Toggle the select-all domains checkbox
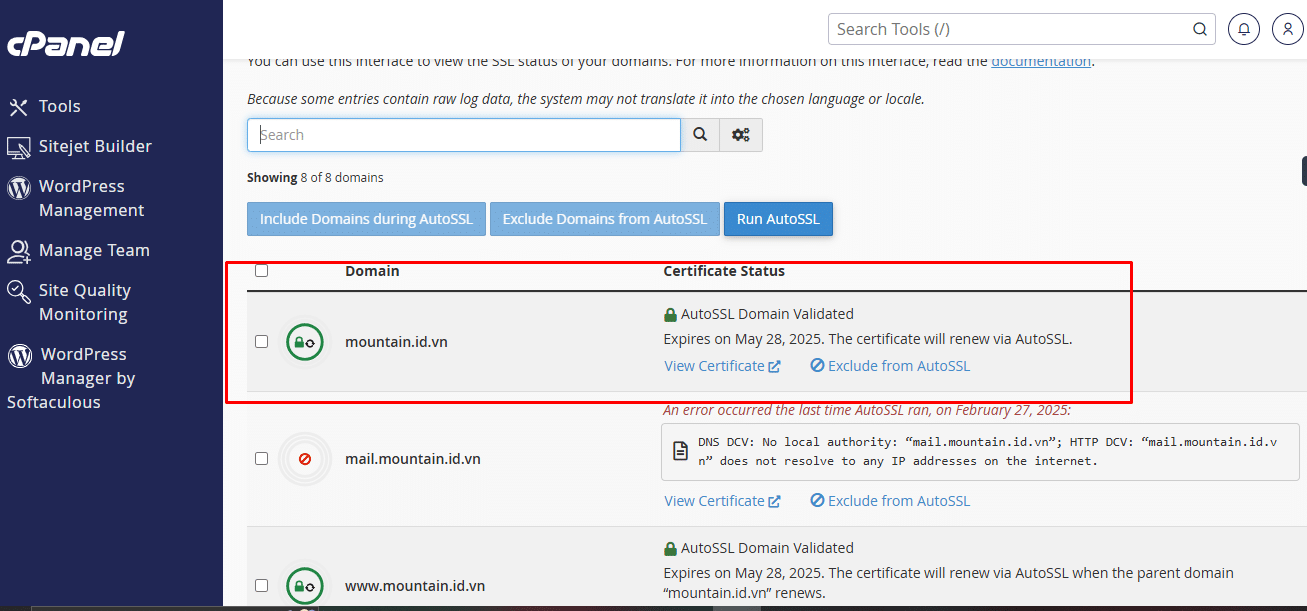The image size is (1307, 611). pyautogui.click(x=261, y=270)
